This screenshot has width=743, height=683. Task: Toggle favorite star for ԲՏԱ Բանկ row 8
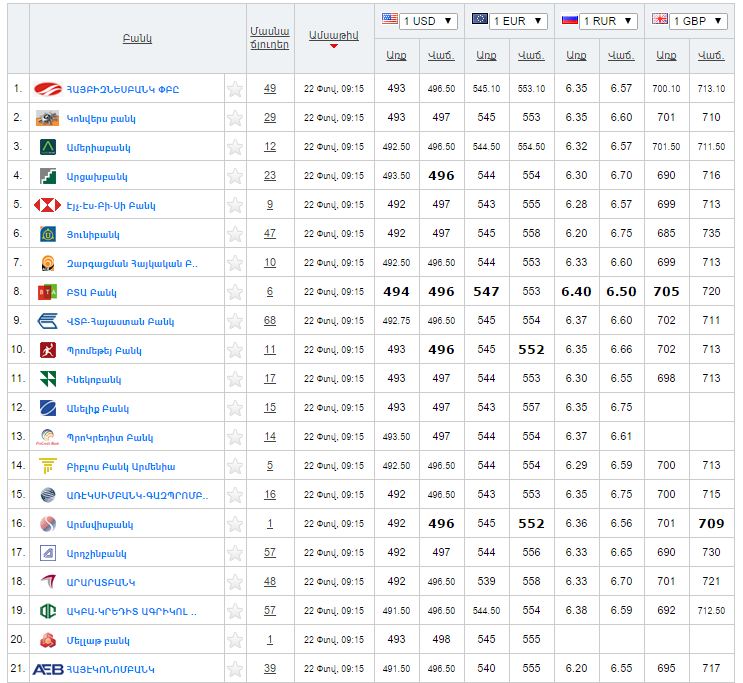point(235,292)
